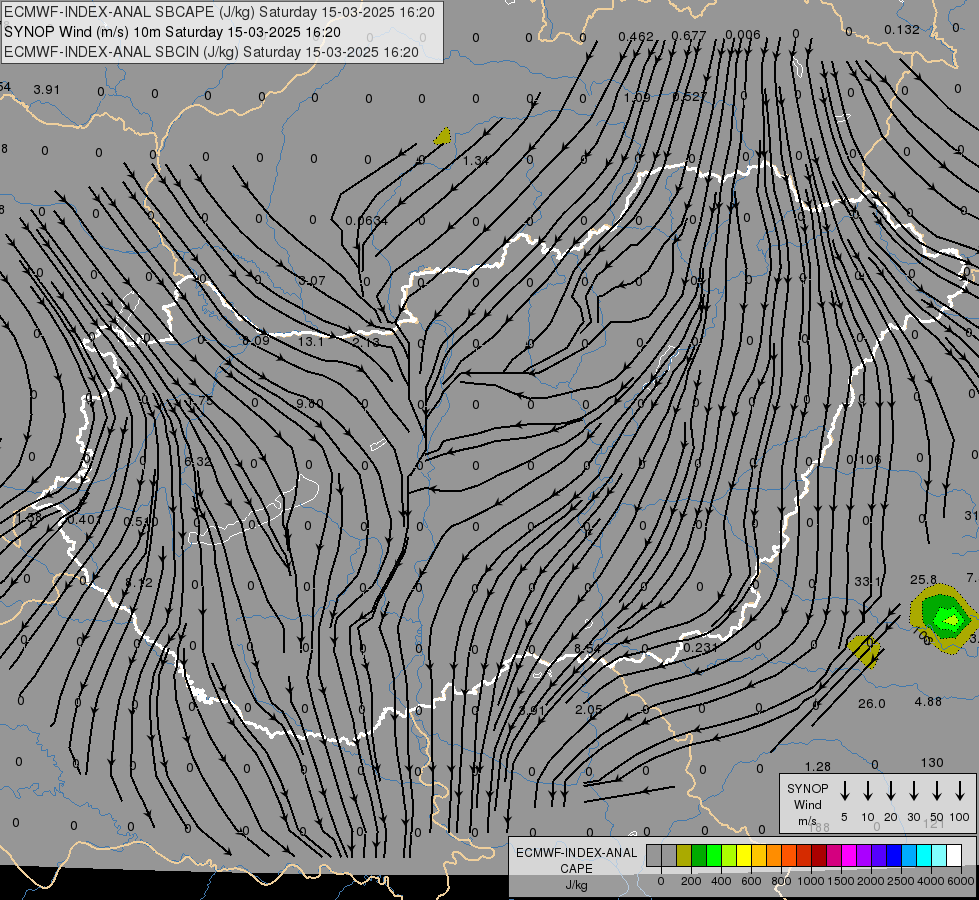The height and width of the screenshot is (900, 979).
Task: Click the 0.132 value on the map
Action: tap(902, 29)
